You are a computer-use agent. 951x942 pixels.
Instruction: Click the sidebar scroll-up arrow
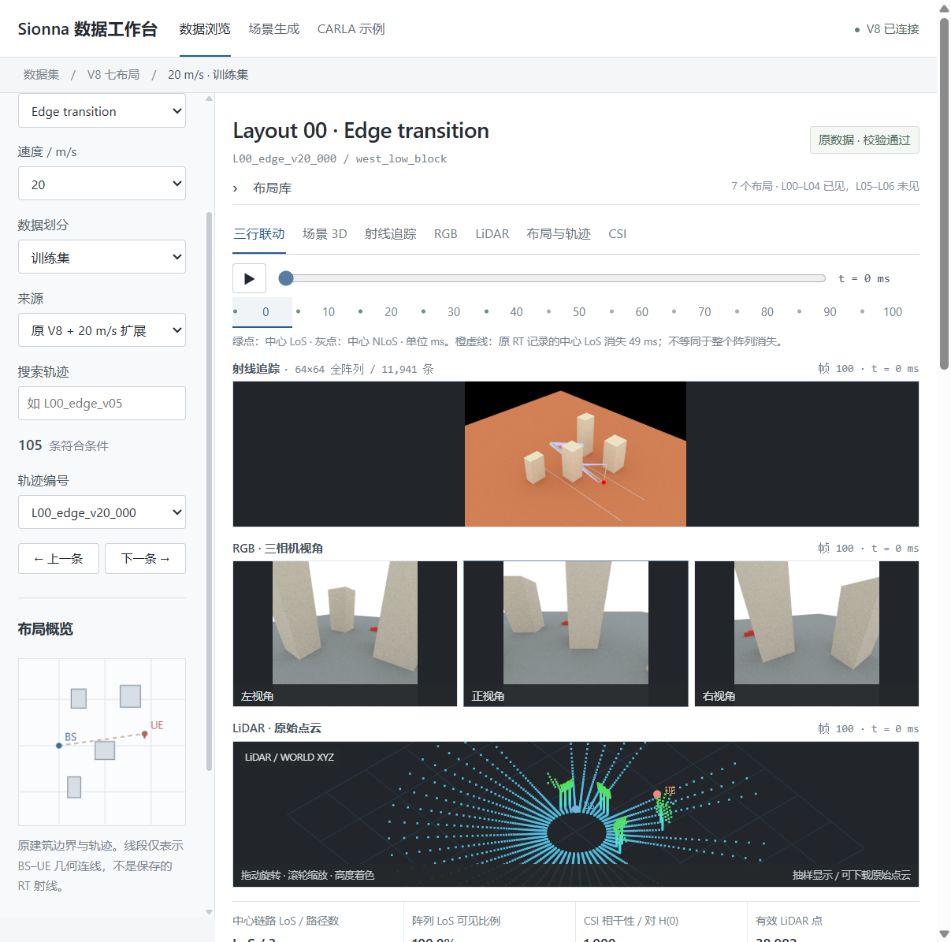point(209,98)
